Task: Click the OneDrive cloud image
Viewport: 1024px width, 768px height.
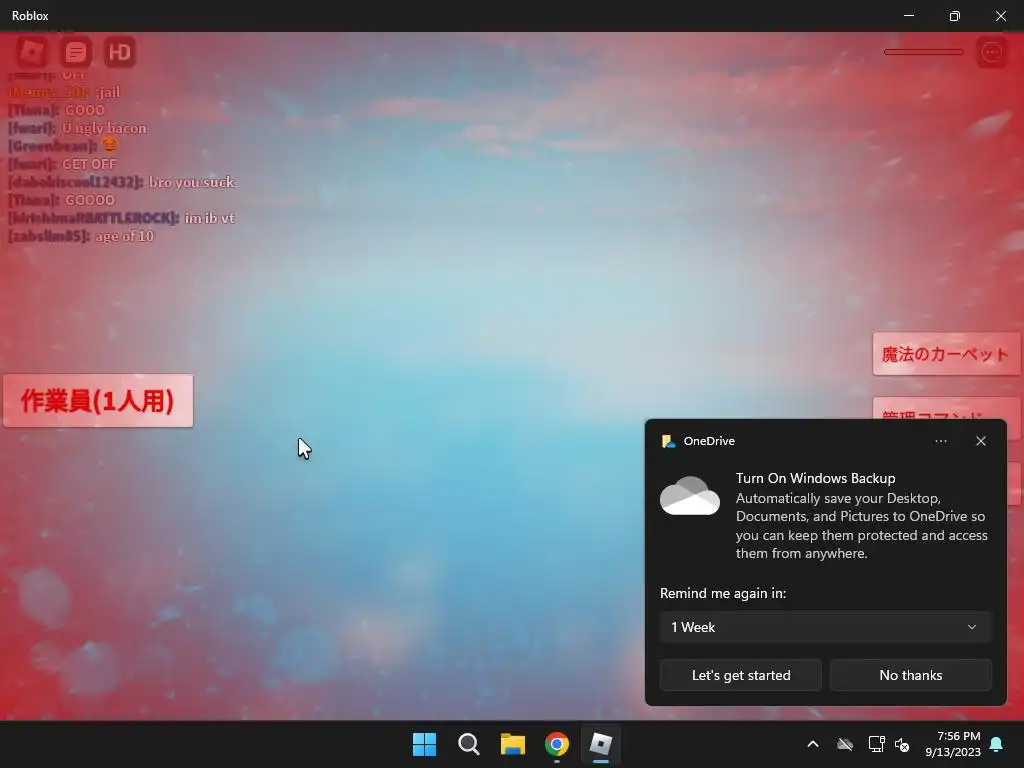Action: [690, 496]
